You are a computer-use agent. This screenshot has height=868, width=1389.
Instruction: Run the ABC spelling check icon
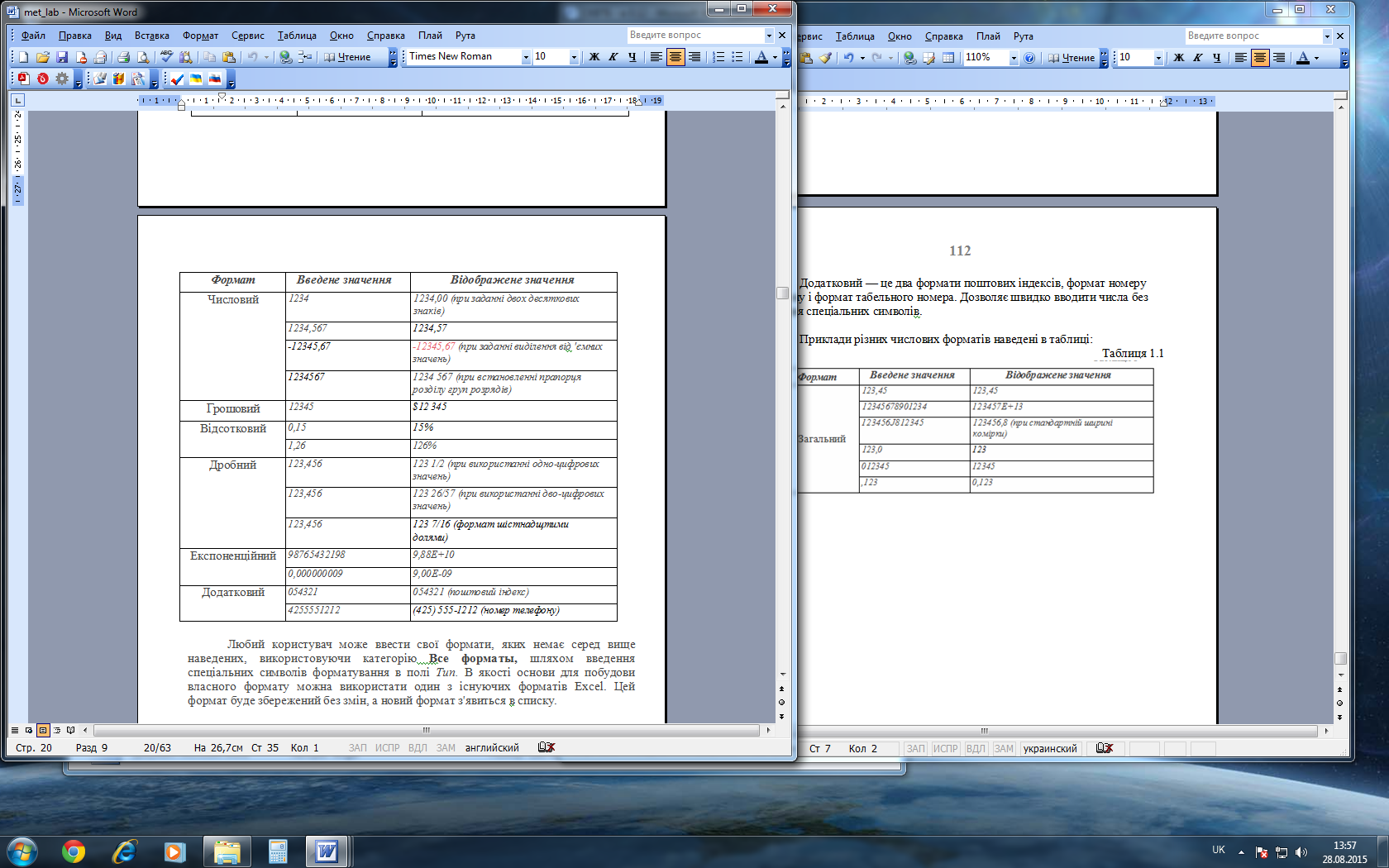pyautogui.click(x=166, y=57)
